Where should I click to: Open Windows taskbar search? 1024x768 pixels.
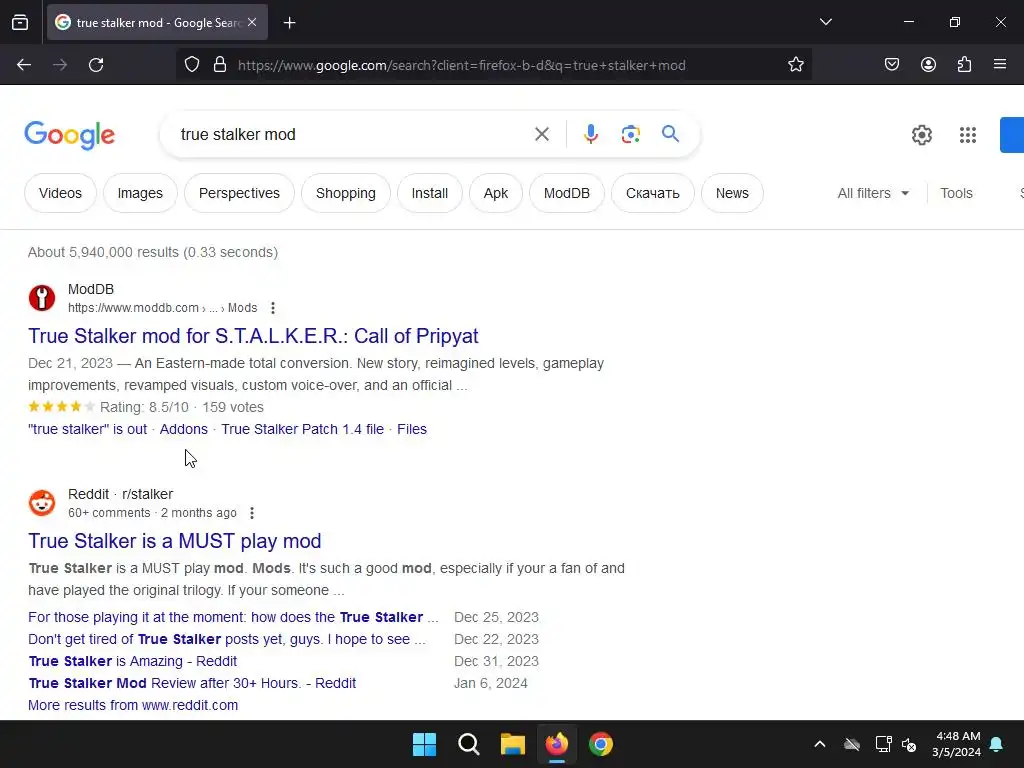(x=468, y=744)
